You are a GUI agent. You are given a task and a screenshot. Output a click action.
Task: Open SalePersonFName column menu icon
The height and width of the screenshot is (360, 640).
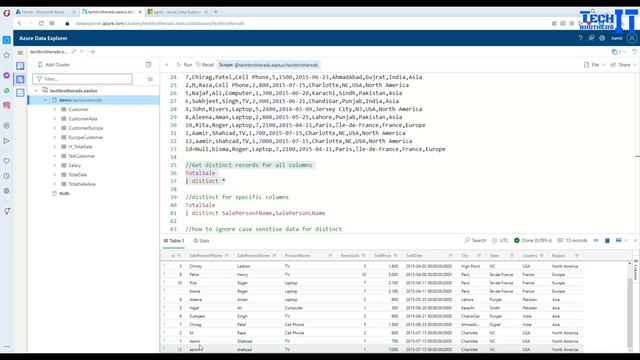click(227, 256)
